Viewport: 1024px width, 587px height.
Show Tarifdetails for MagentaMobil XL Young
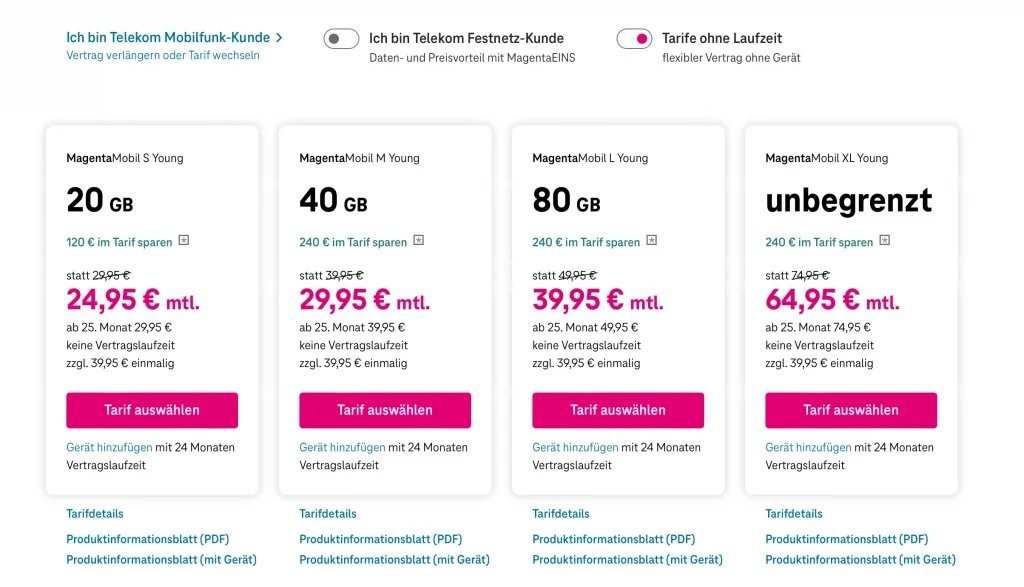coord(794,514)
